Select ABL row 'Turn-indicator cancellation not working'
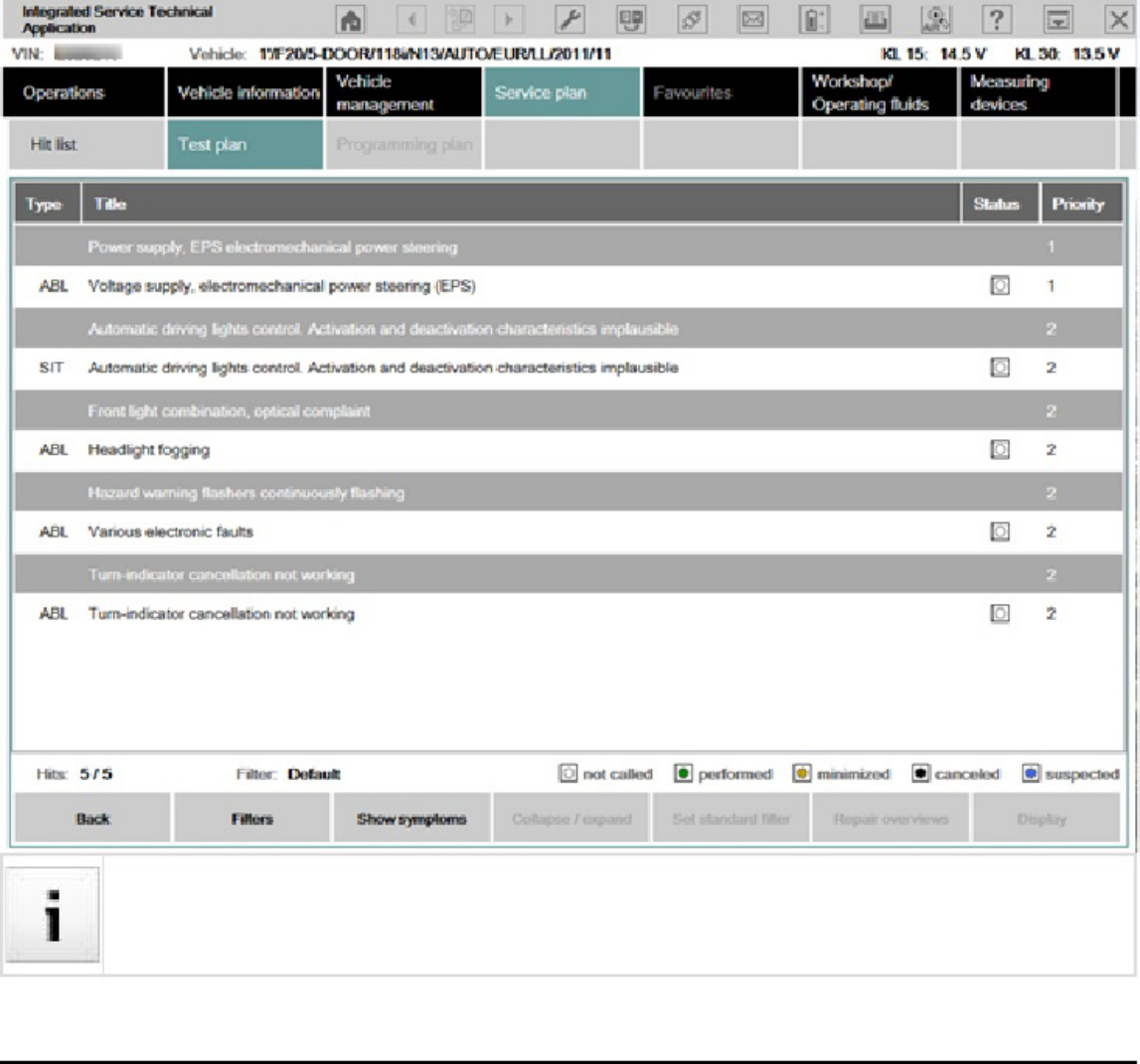The height and width of the screenshot is (1064, 1140). coord(569,614)
